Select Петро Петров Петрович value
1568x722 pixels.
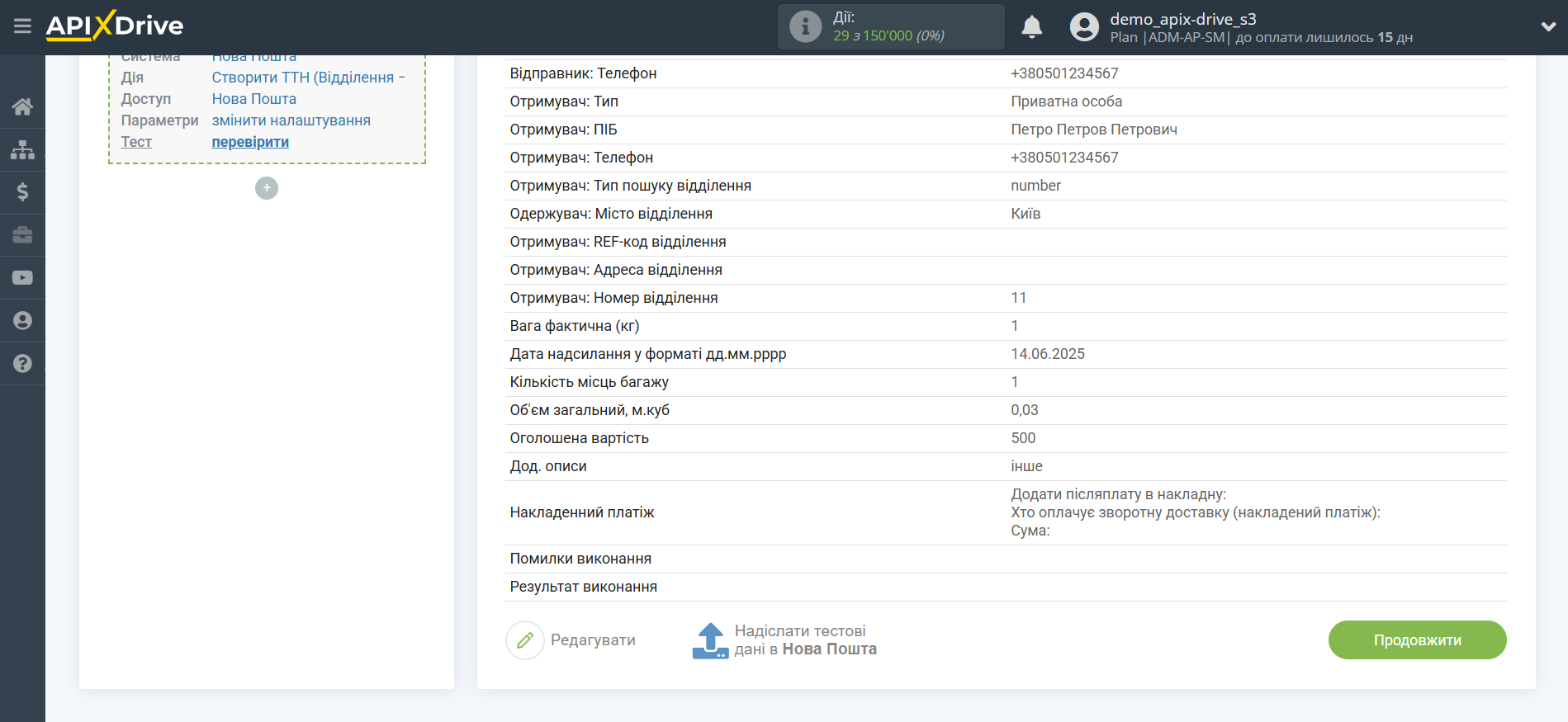(x=1093, y=130)
